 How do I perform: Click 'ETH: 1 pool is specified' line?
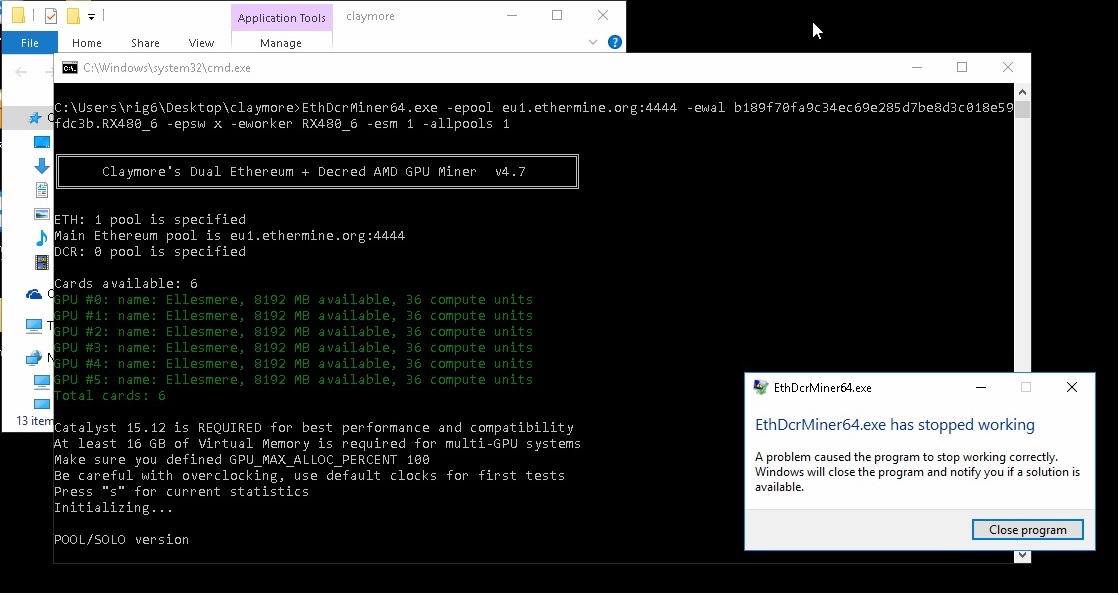(150, 219)
